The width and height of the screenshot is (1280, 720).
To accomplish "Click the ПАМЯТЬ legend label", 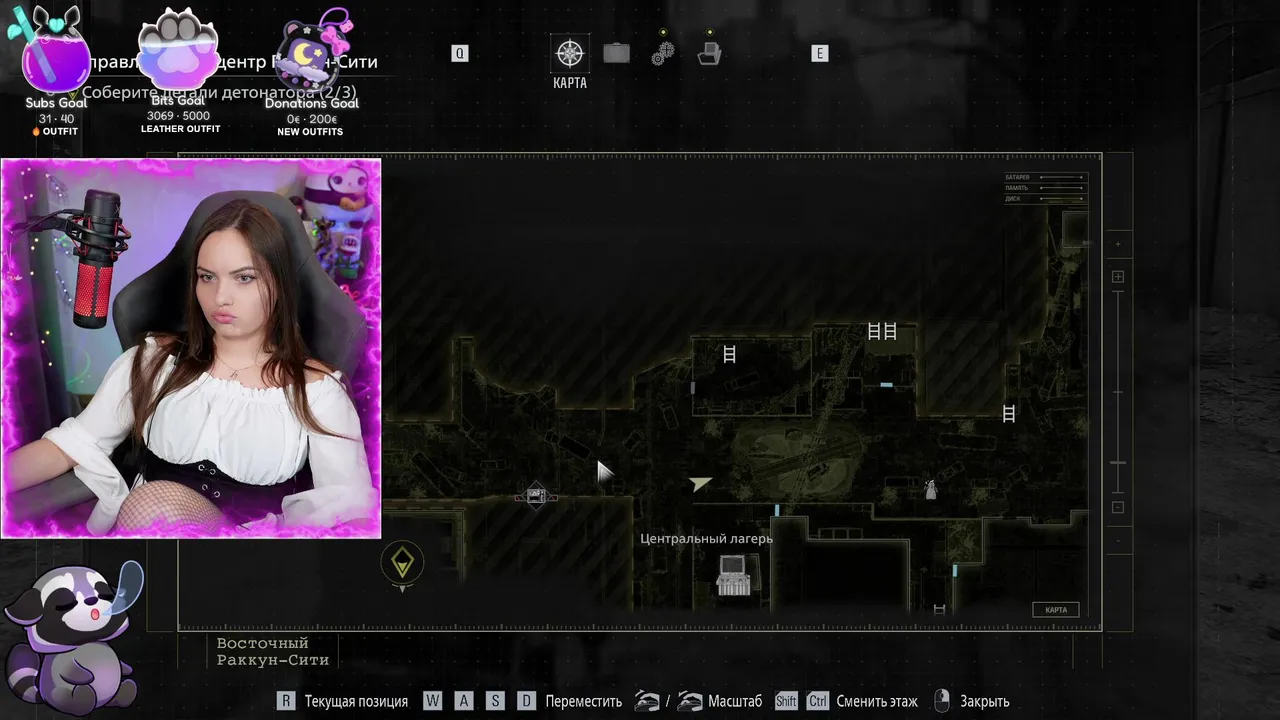I will click(x=1017, y=188).
